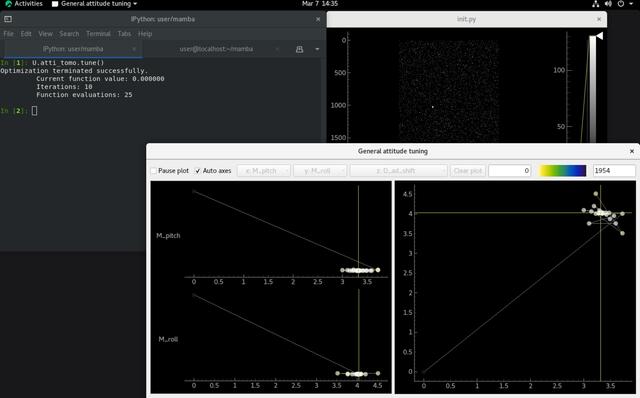The width and height of the screenshot is (640, 398).
Task: Click the new terminal tab icon in title bar
Action: 8,19
